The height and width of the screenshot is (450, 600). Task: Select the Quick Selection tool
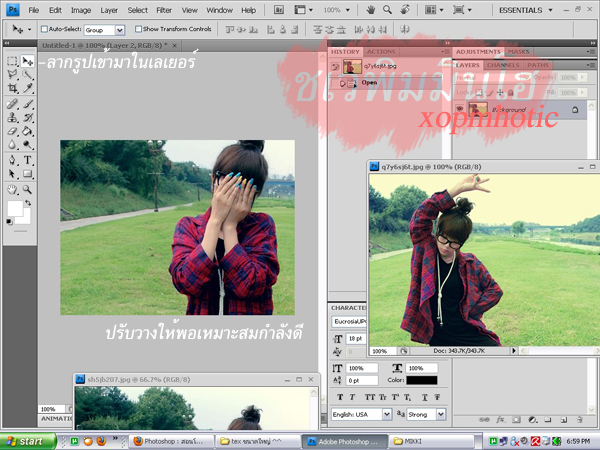tap(28, 74)
